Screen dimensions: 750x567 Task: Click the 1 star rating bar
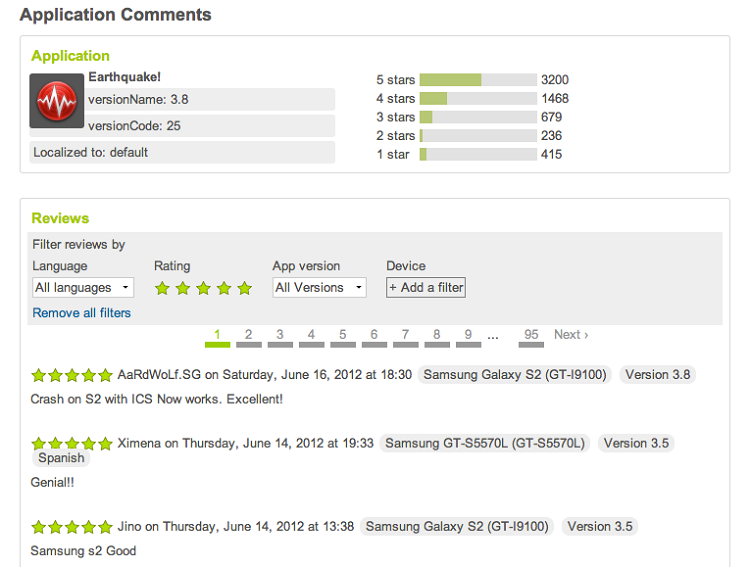pyautogui.click(x=478, y=155)
